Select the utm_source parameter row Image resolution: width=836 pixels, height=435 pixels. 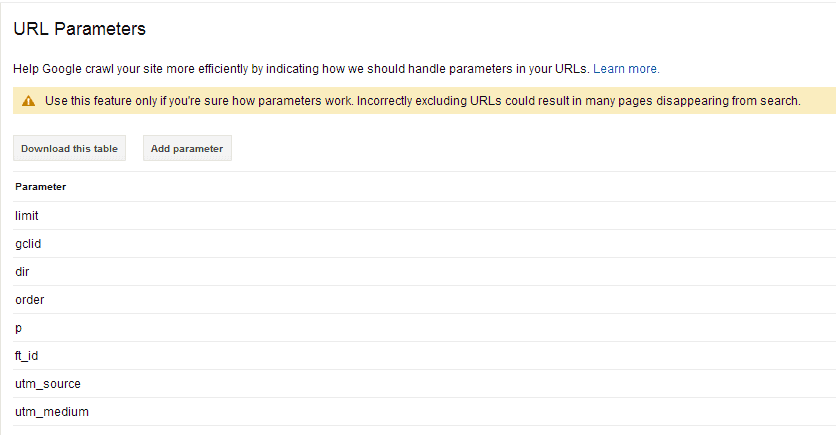point(424,384)
